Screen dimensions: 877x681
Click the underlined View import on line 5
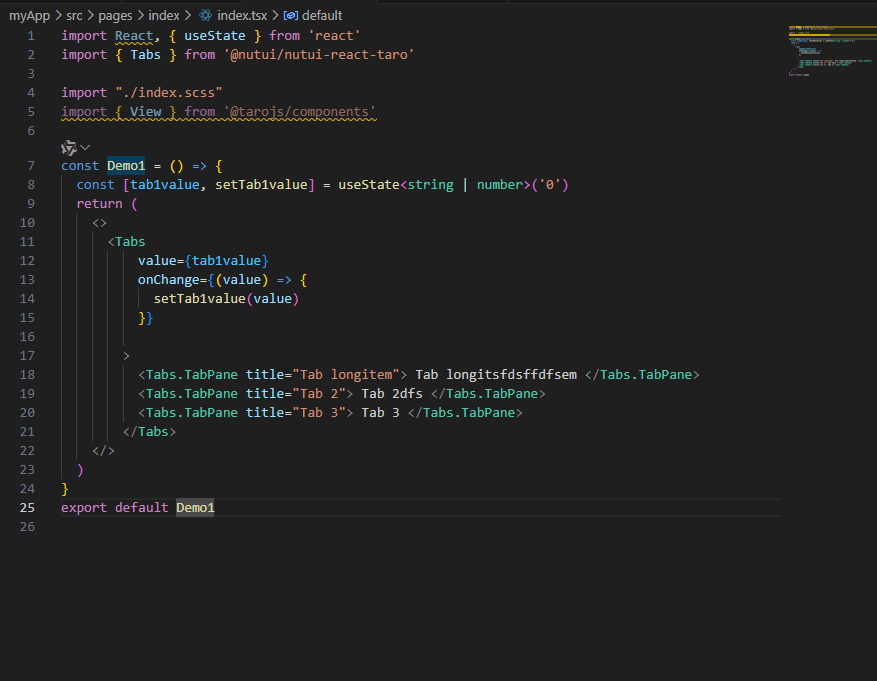(145, 111)
